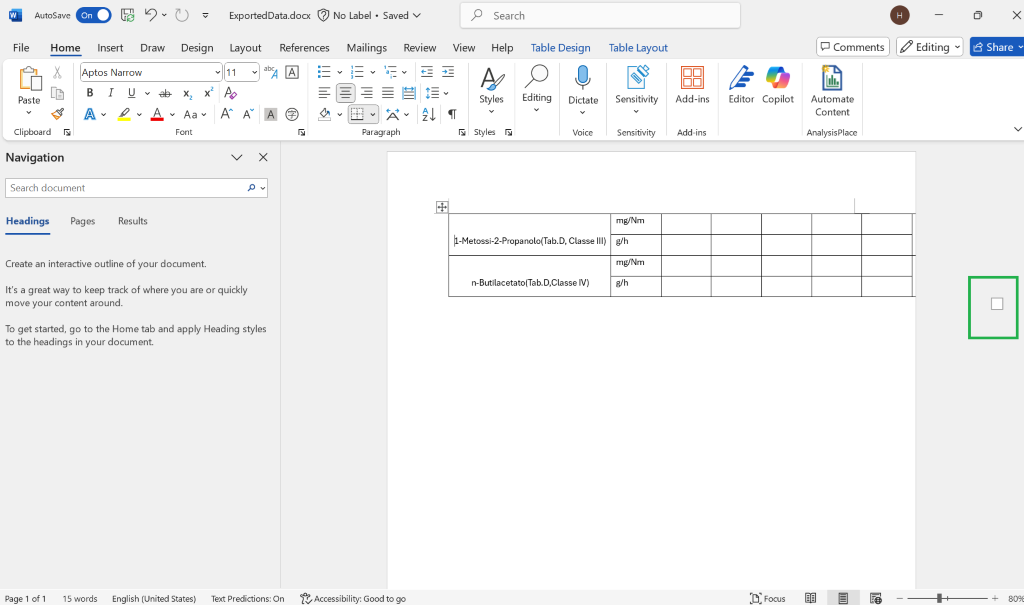The image size is (1024, 605).
Task: Toggle italic formatting
Action: click(x=111, y=93)
